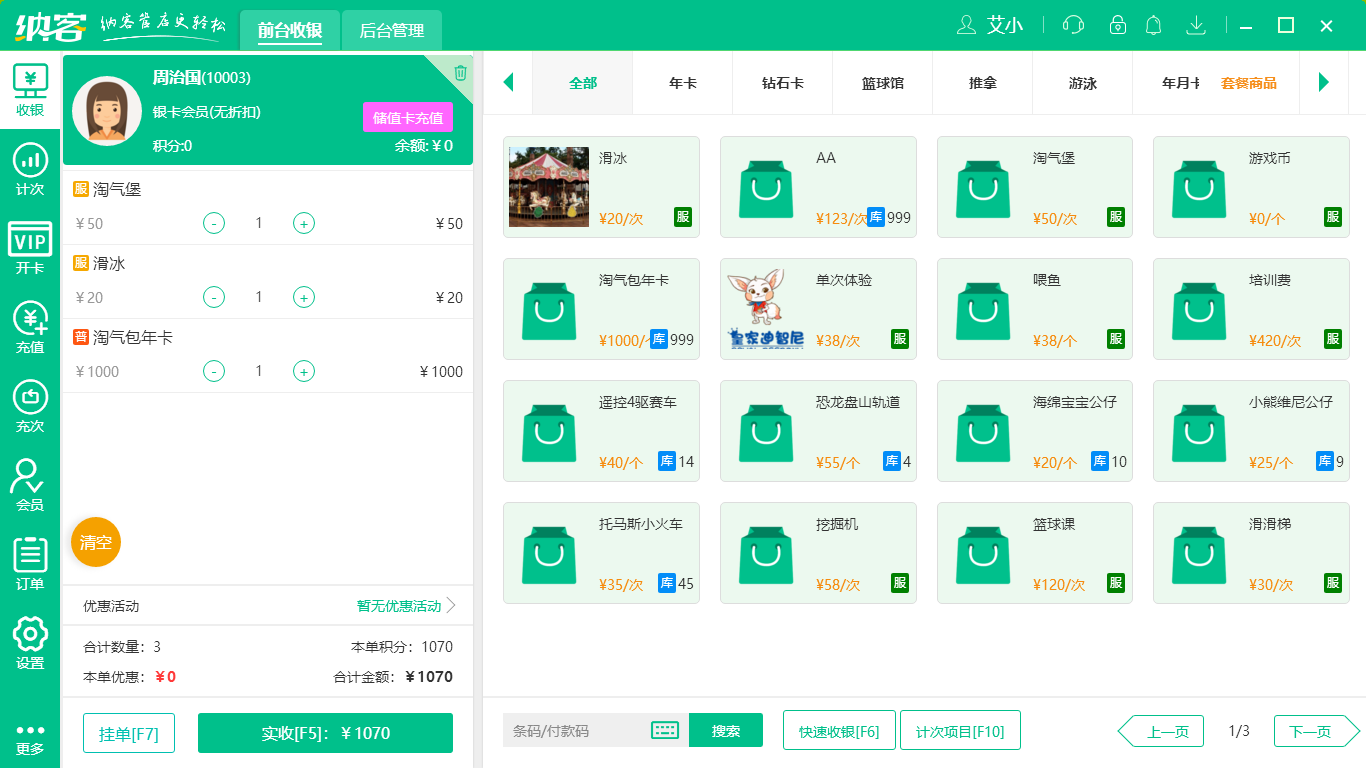Select the 套餐商品 category tab
The width and height of the screenshot is (1366, 768).
(x=1249, y=83)
